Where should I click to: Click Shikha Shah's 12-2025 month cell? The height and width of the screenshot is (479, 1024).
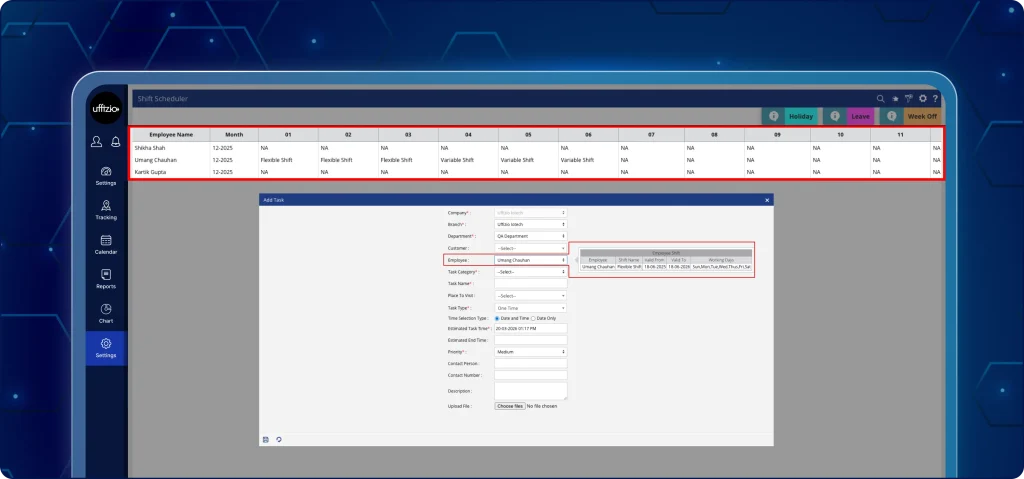223,148
